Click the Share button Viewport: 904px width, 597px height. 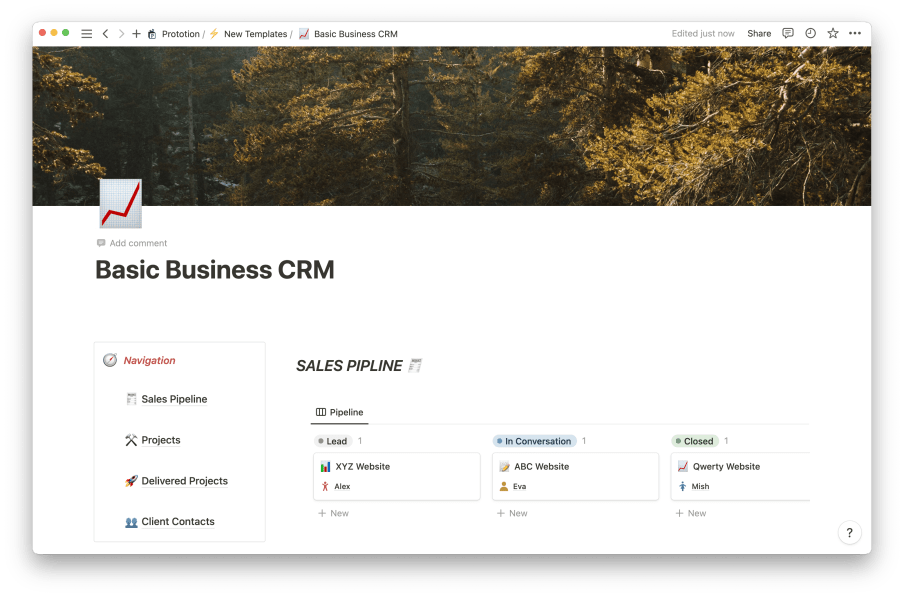pos(759,33)
